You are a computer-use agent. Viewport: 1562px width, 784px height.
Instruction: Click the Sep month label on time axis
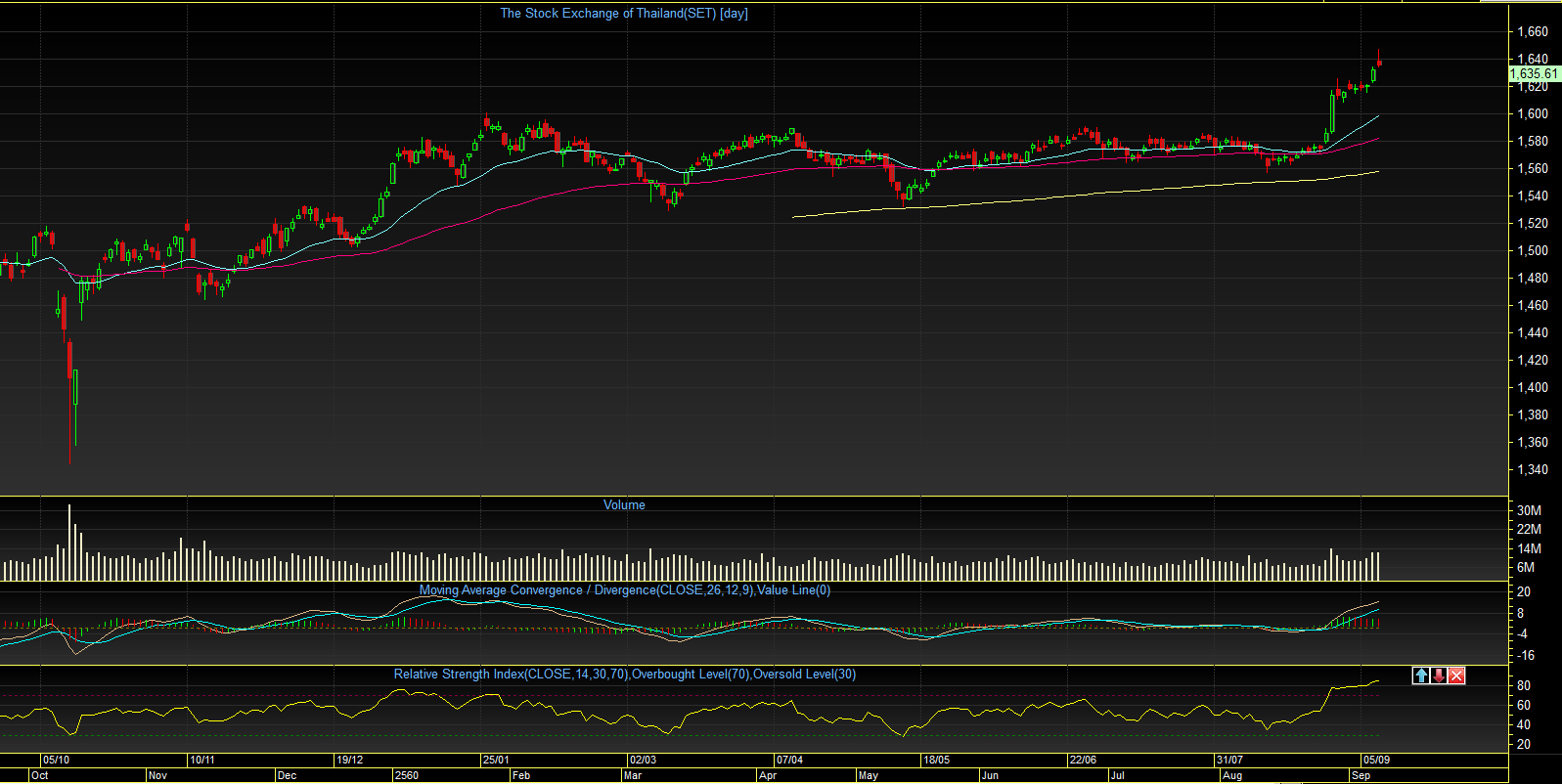pos(1361,775)
